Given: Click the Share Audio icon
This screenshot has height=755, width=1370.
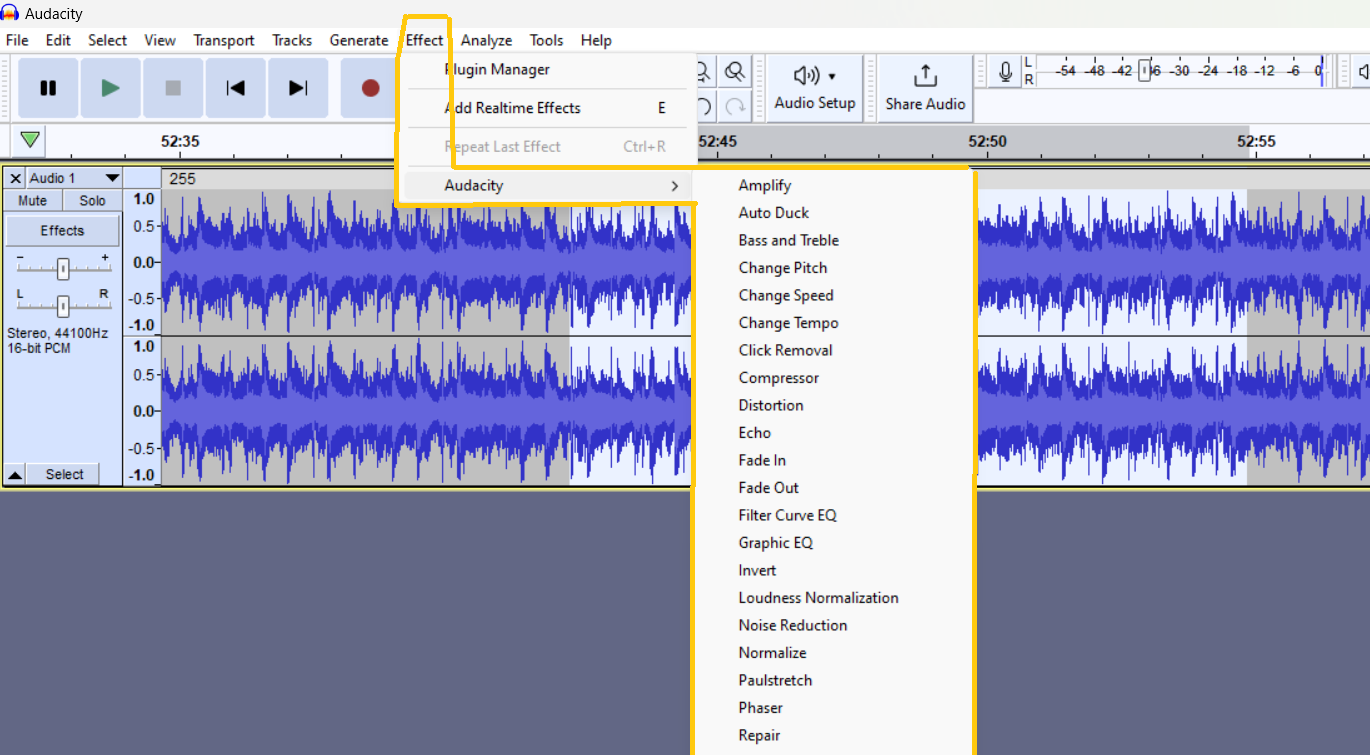Looking at the screenshot, I should pos(922,88).
